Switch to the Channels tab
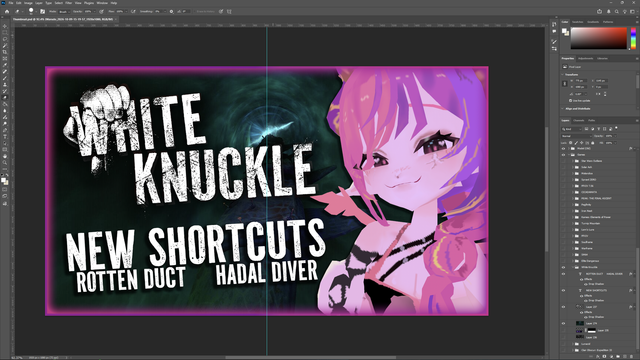The height and width of the screenshot is (360, 640). [579, 120]
